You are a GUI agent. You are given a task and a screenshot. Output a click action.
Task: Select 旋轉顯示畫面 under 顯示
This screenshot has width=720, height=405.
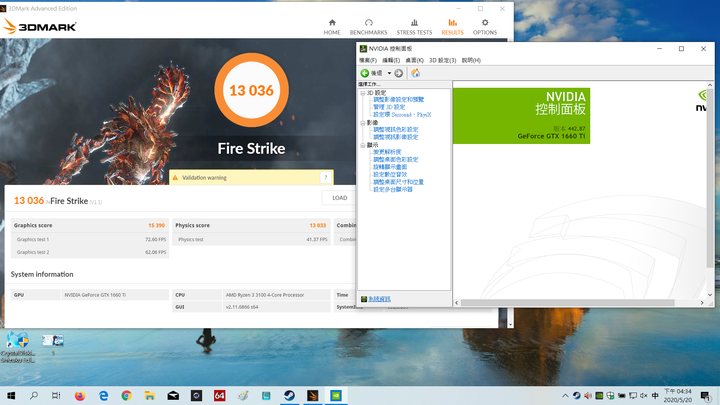coord(390,167)
